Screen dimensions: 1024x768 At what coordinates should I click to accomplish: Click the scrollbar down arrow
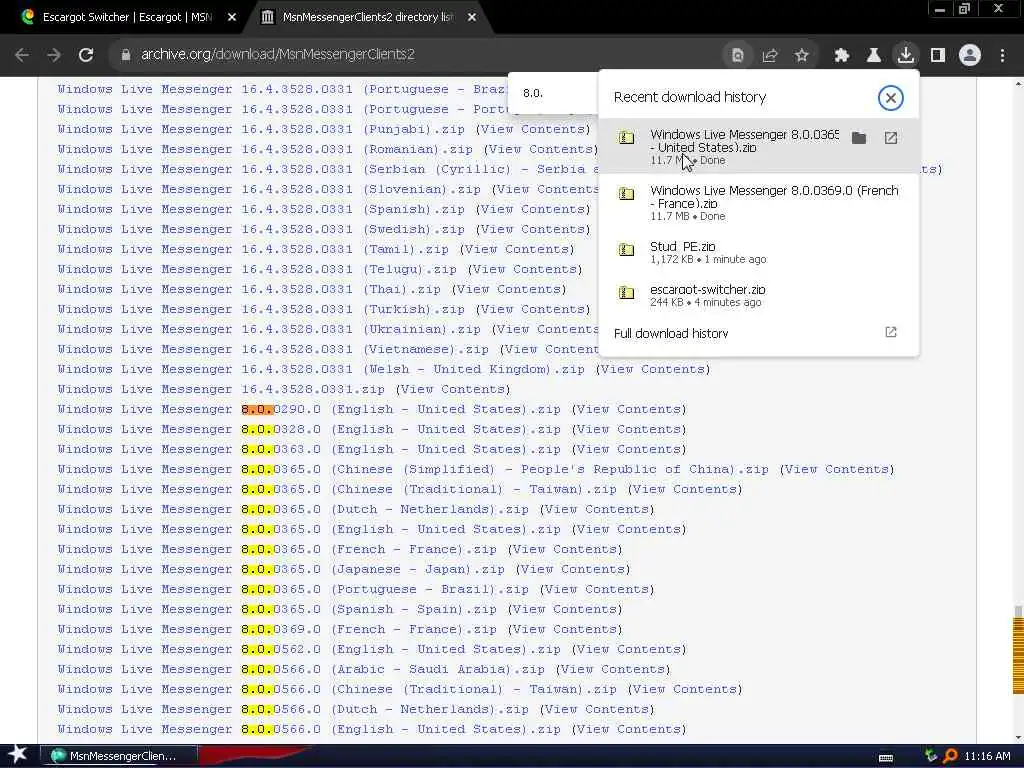click(1018, 738)
